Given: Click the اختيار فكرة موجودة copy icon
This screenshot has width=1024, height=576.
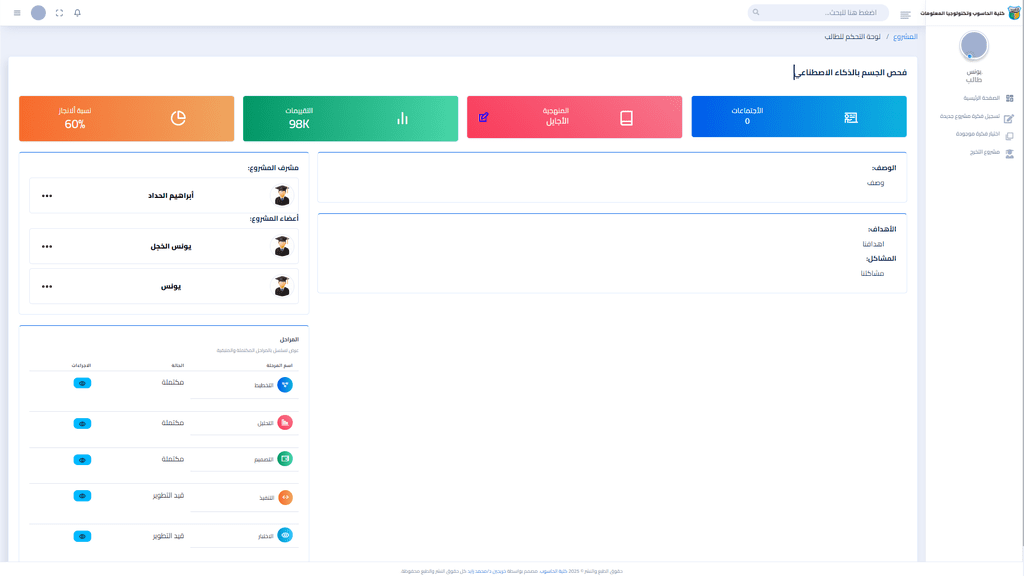Looking at the screenshot, I should pyautogui.click(x=1010, y=135).
